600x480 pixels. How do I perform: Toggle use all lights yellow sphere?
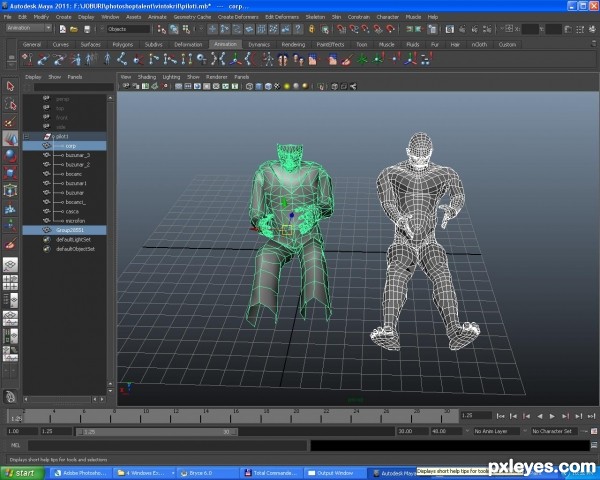coord(287,87)
